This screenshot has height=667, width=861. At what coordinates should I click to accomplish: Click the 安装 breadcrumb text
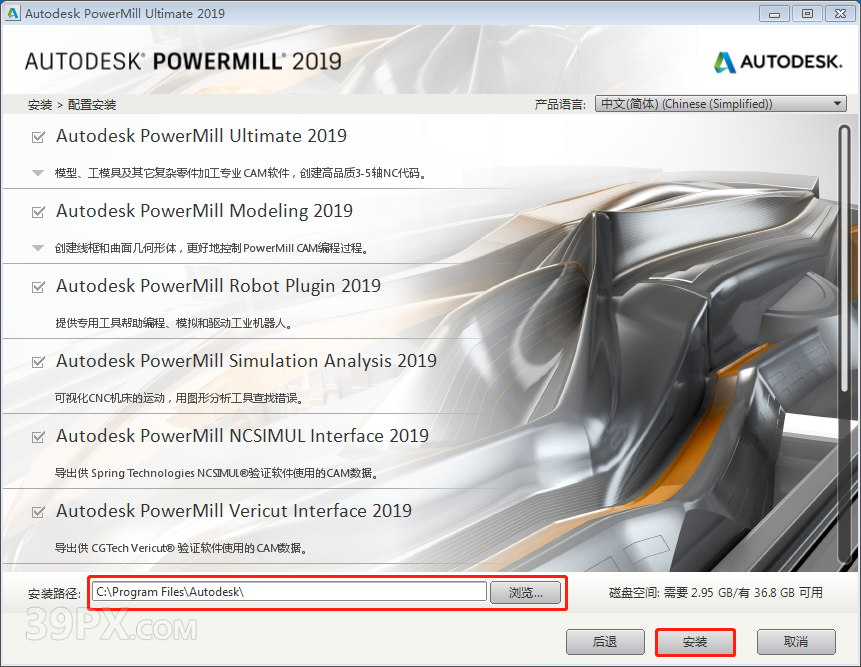click(40, 105)
